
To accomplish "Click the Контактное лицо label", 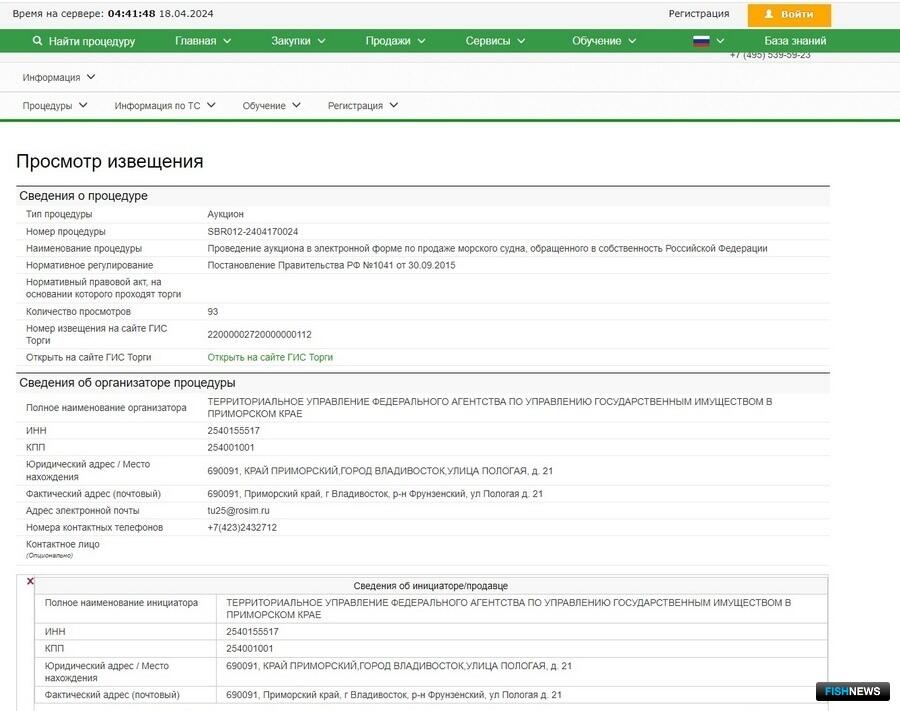I will (63, 544).
